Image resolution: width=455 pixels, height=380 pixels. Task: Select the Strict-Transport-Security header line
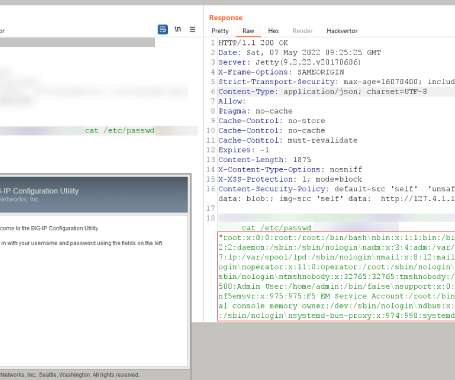(337, 82)
